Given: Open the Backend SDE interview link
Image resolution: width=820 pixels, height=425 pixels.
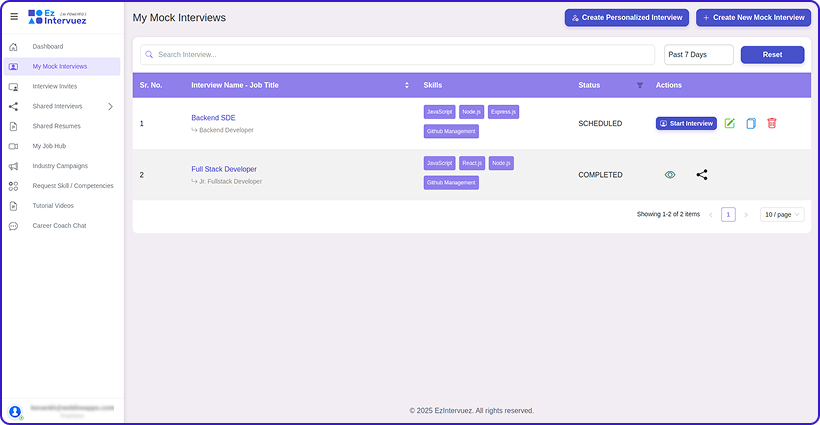Looking at the screenshot, I should 213,118.
